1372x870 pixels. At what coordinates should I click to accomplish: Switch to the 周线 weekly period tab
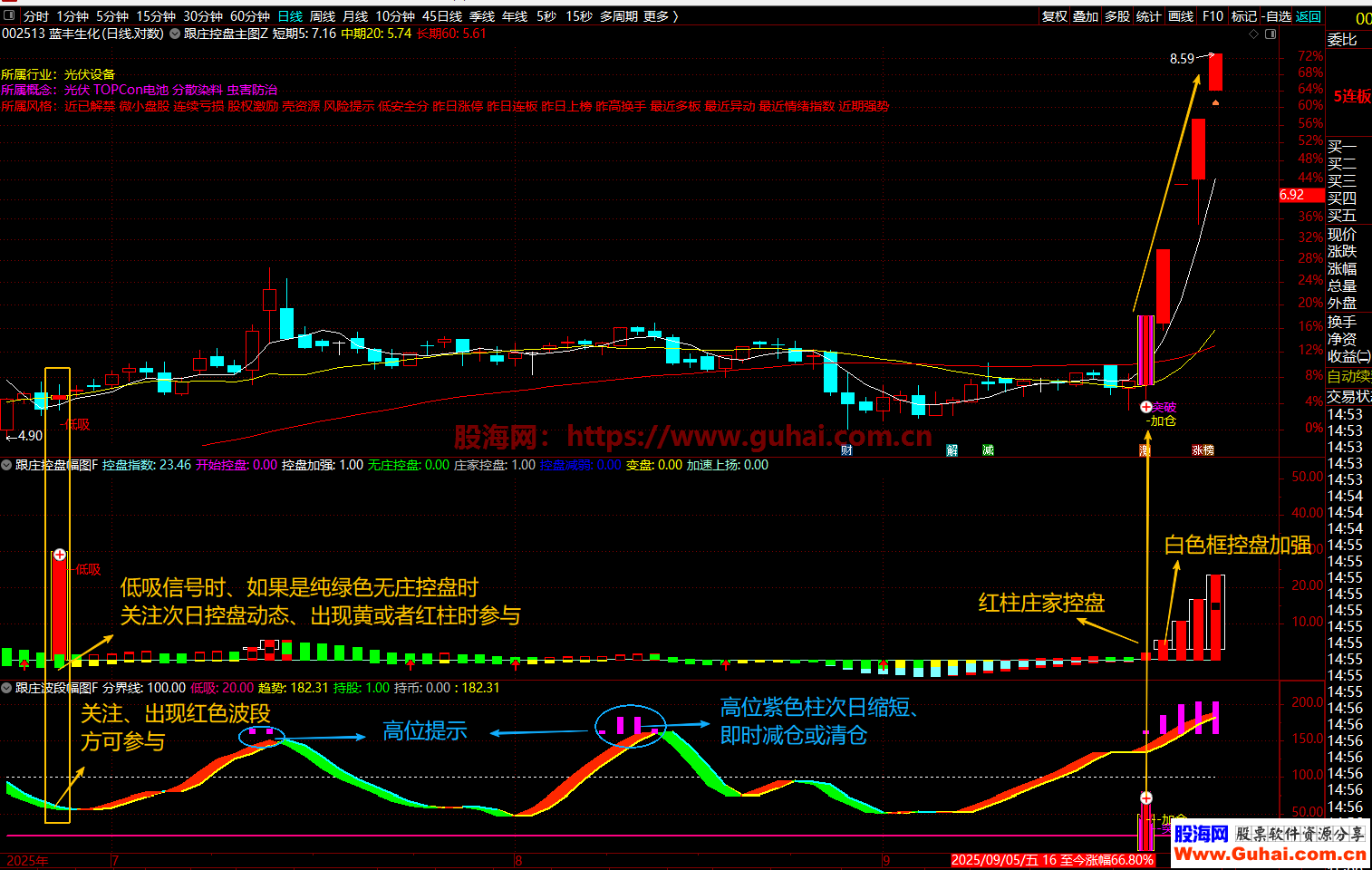(323, 16)
